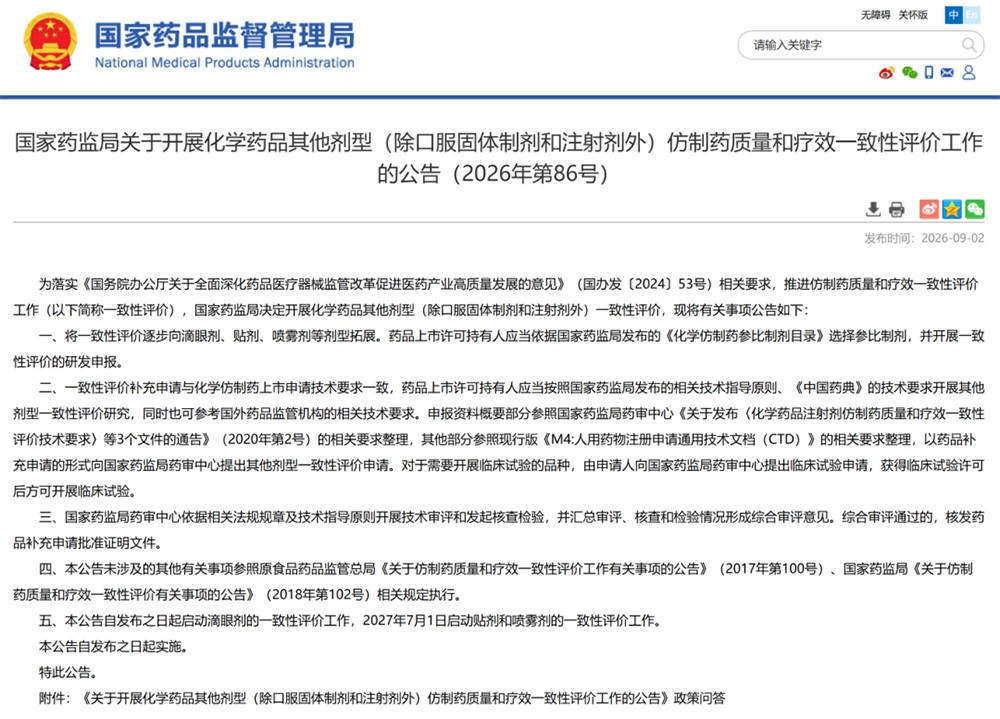Open the user account icon
1000x719 pixels.
point(969,73)
